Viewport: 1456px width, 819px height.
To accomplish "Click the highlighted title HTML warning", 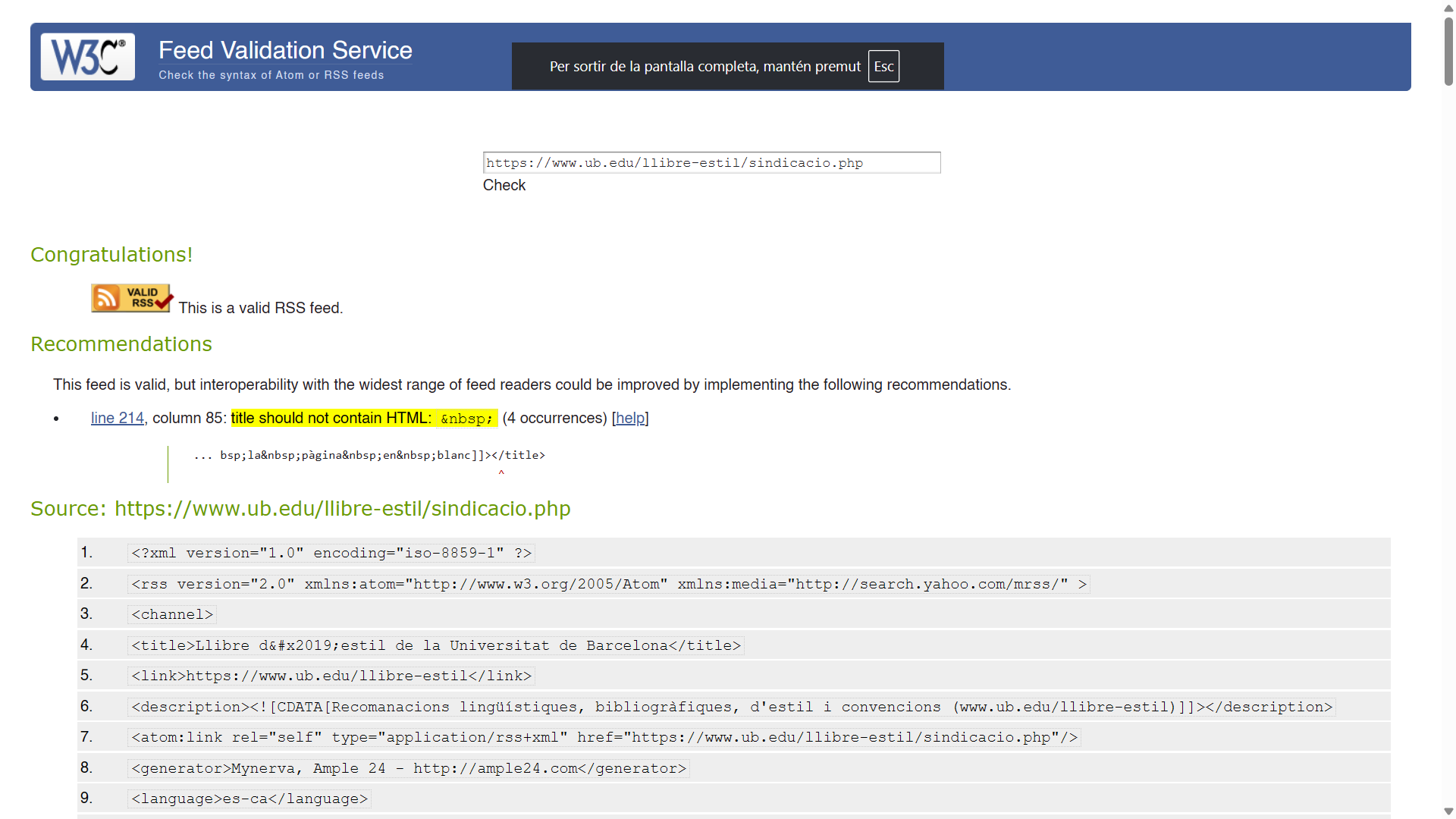I will (363, 418).
